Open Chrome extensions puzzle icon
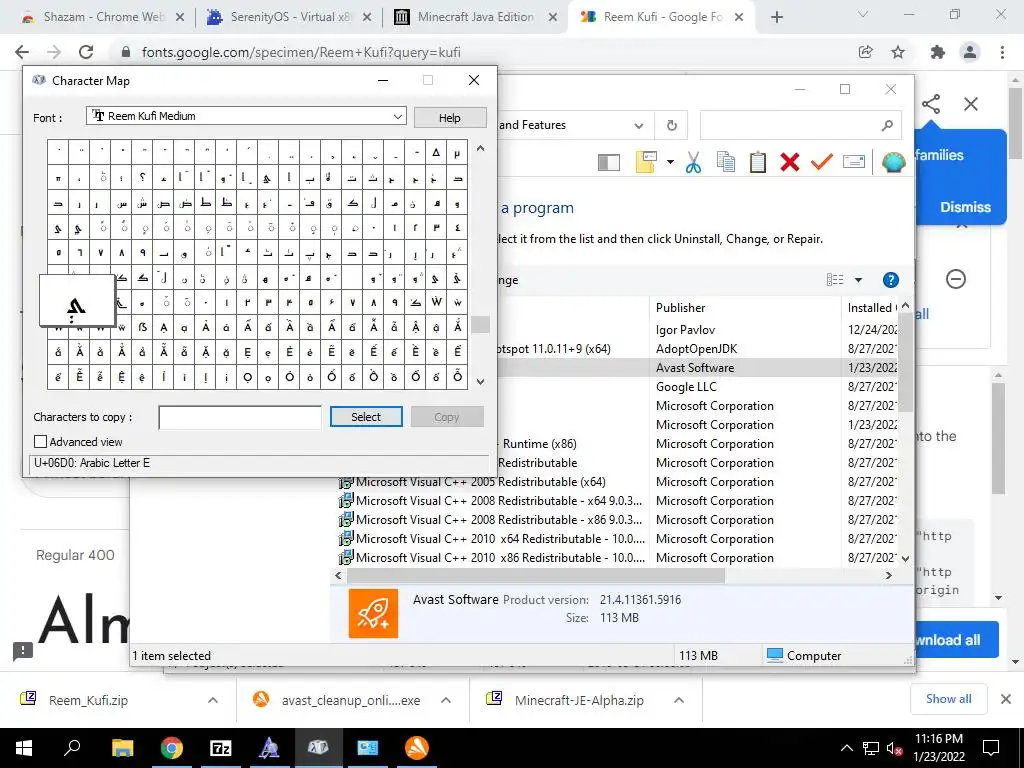Viewport: 1024px width, 768px height. pos(938,52)
